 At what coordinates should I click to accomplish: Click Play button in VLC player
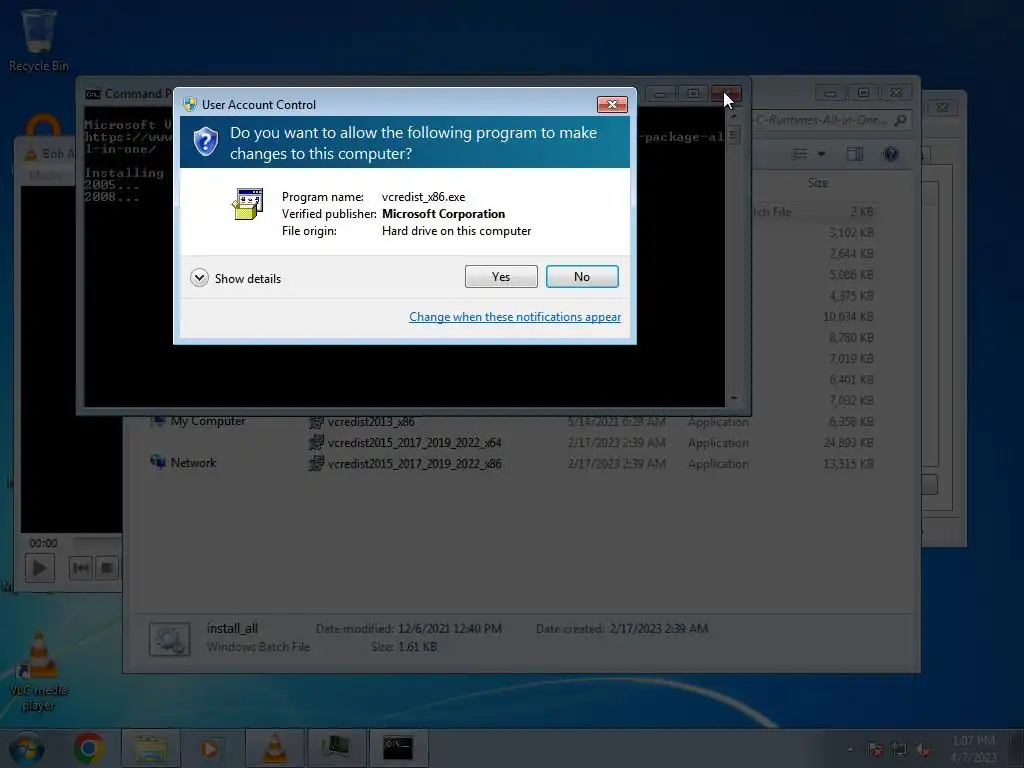(39, 568)
